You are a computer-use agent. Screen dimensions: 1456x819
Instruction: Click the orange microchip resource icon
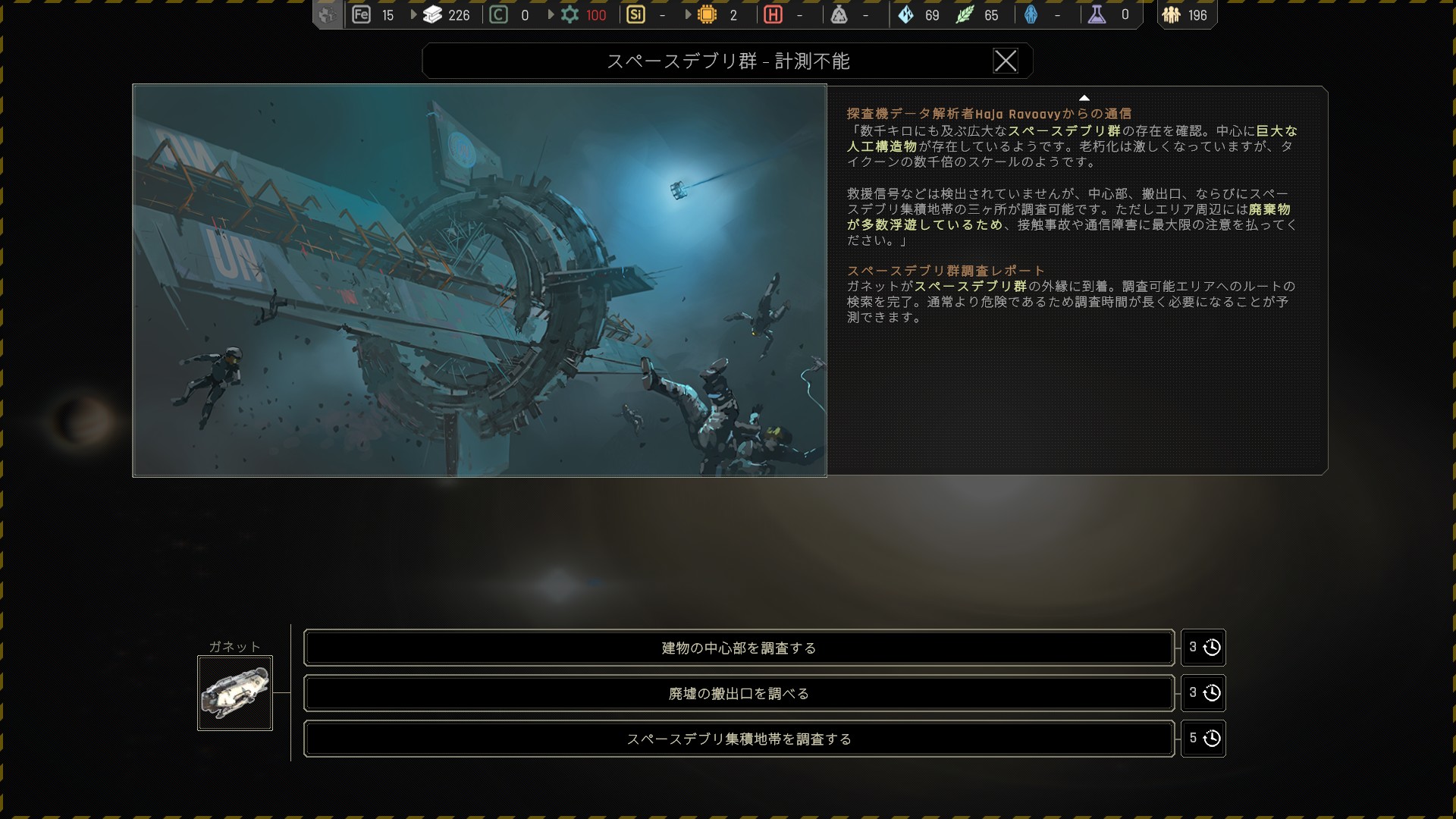pos(707,14)
